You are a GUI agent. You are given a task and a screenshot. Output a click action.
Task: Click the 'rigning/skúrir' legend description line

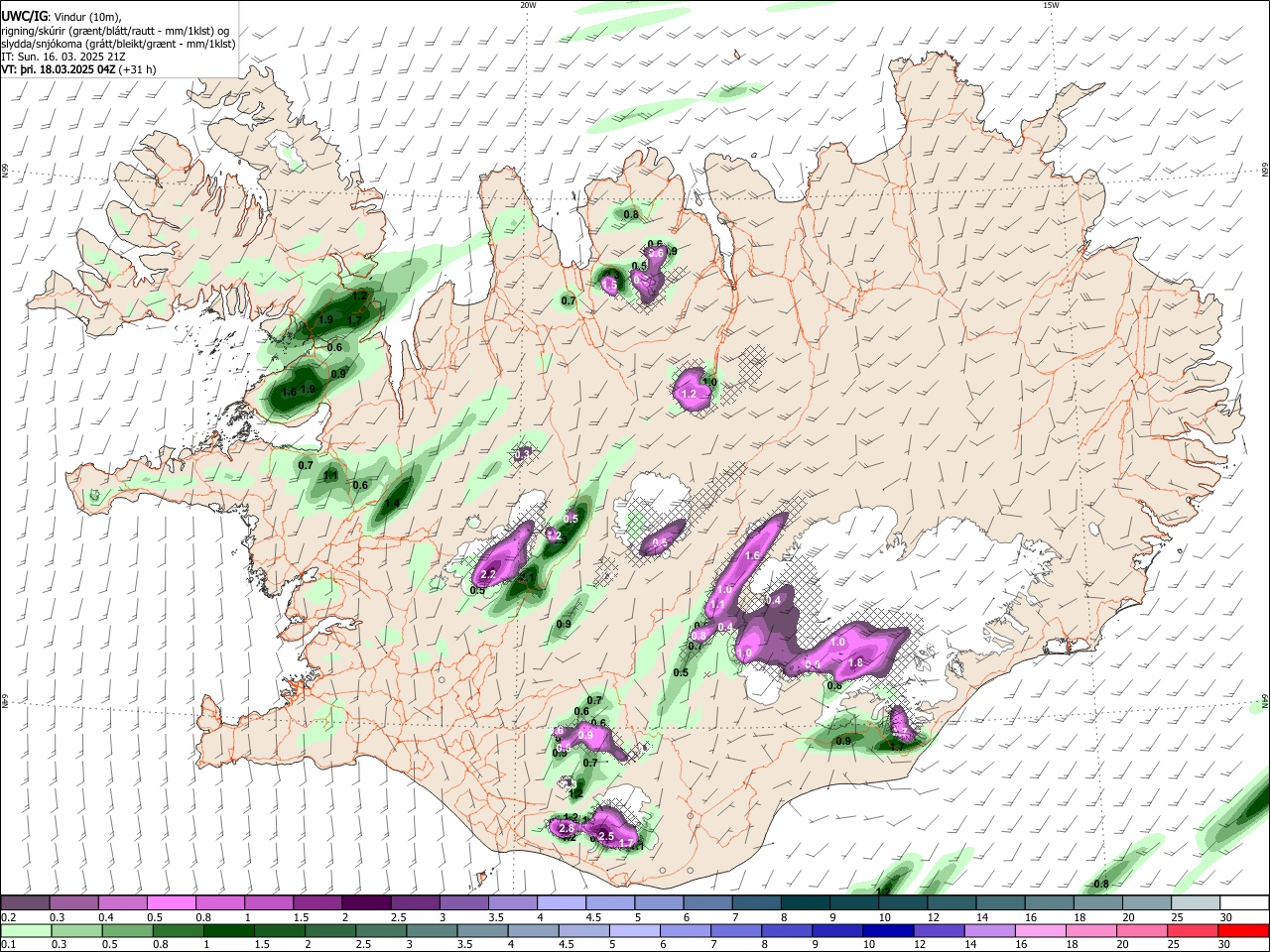(115, 31)
